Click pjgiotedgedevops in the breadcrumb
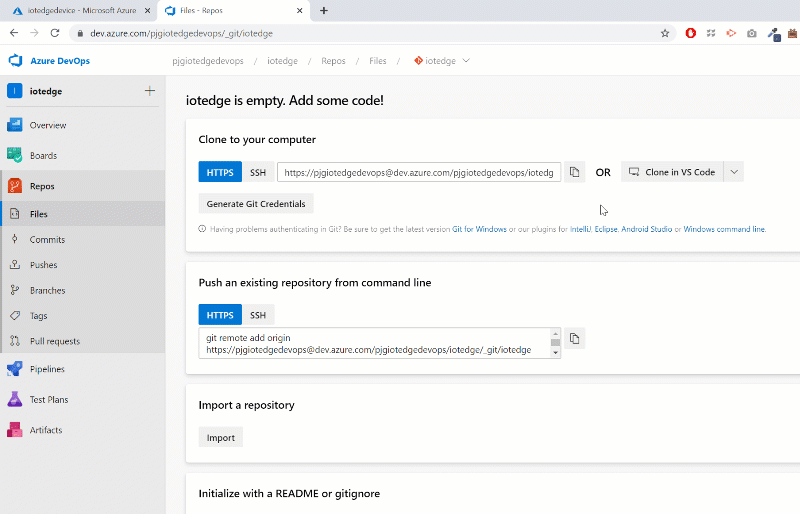800x514 pixels. pyautogui.click(x=208, y=61)
